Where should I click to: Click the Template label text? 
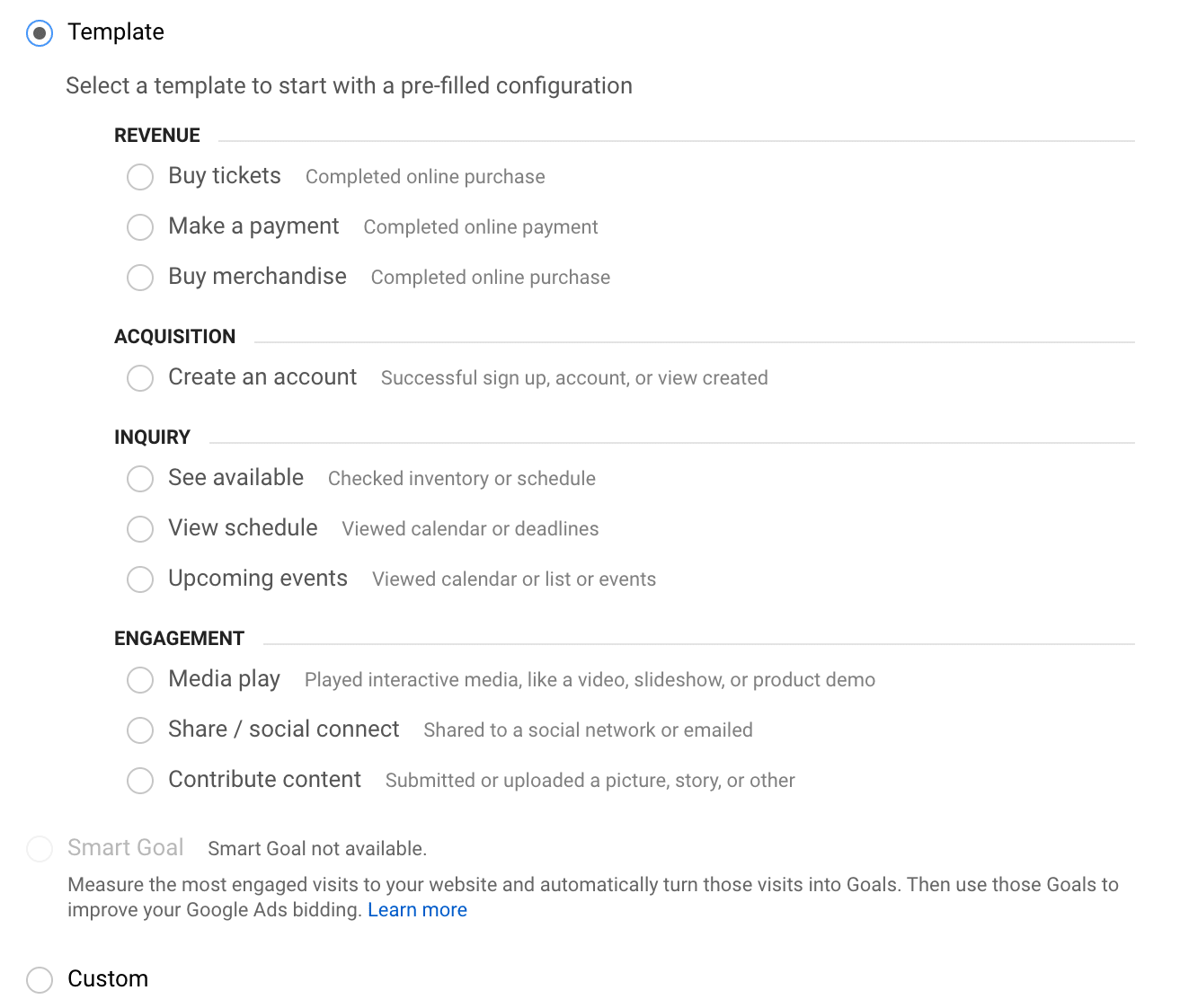116,32
